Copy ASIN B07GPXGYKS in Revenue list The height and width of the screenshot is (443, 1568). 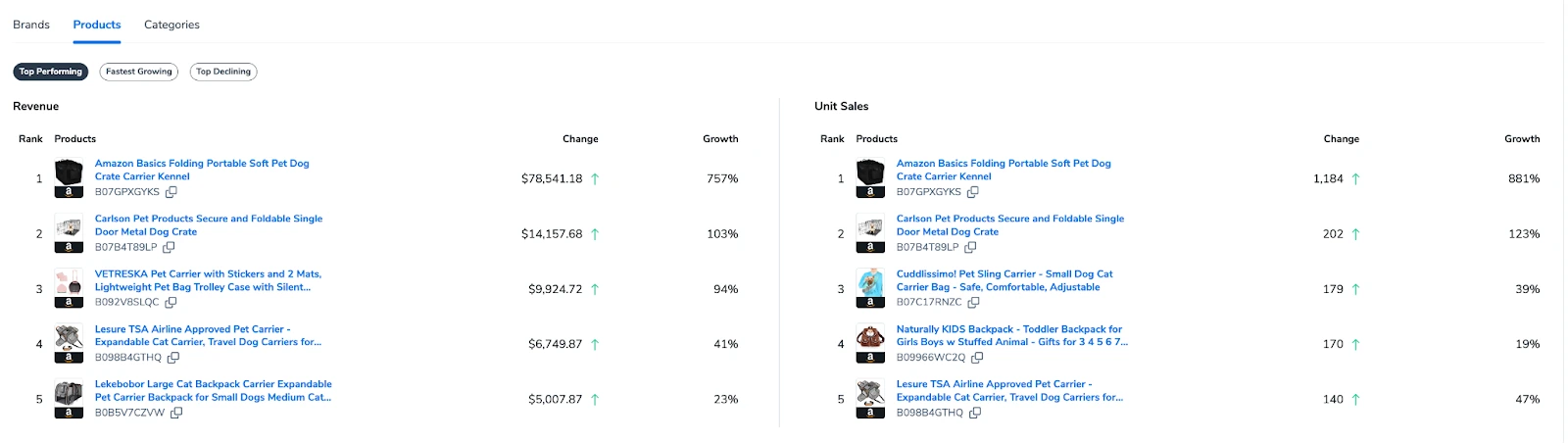pyautogui.click(x=171, y=192)
